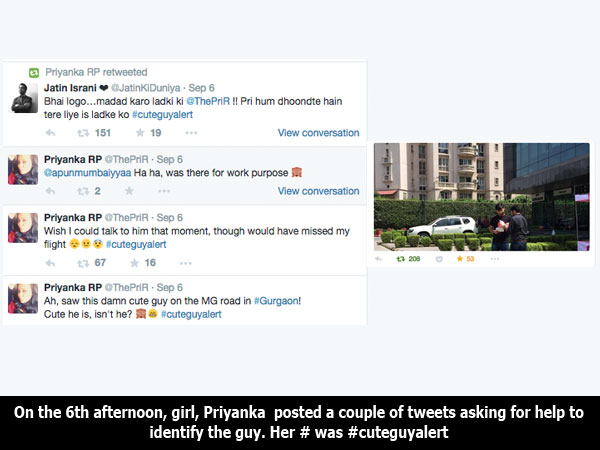600x450 pixels.
Task: Favorite the missed my flight tweet
Action: pyautogui.click(x=134, y=262)
